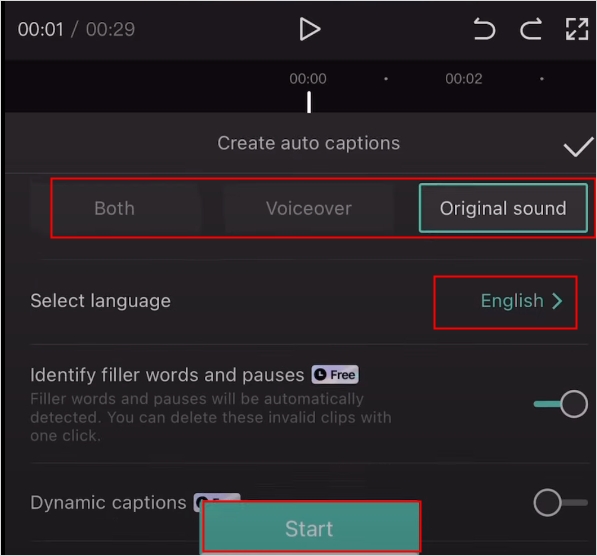
Task: Start generating auto captions
Action: [x=310, y=528]
